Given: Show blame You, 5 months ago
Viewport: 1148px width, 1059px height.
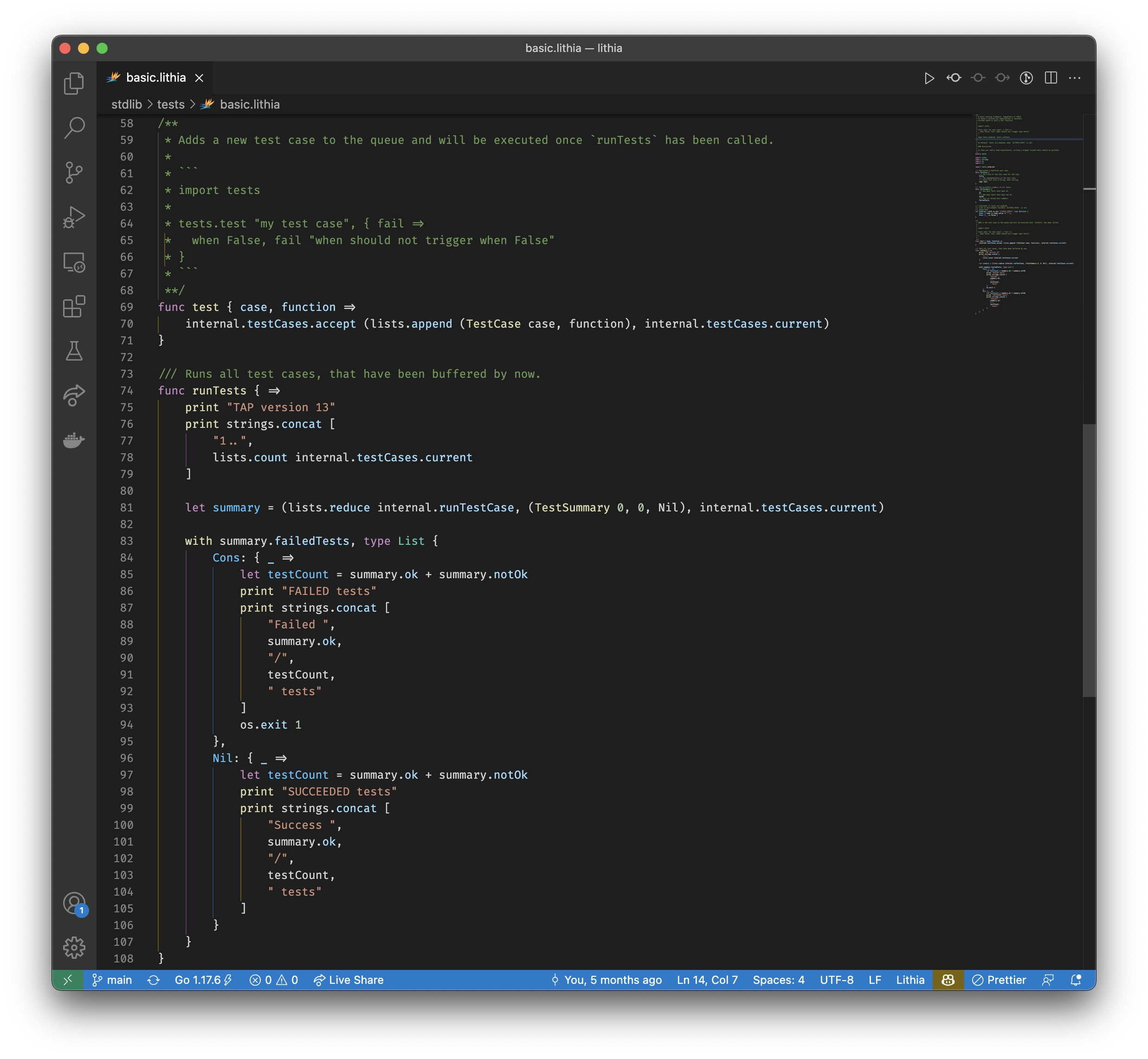Looking at the screenshot, I should pyautogui.click(x=606, y=980).
